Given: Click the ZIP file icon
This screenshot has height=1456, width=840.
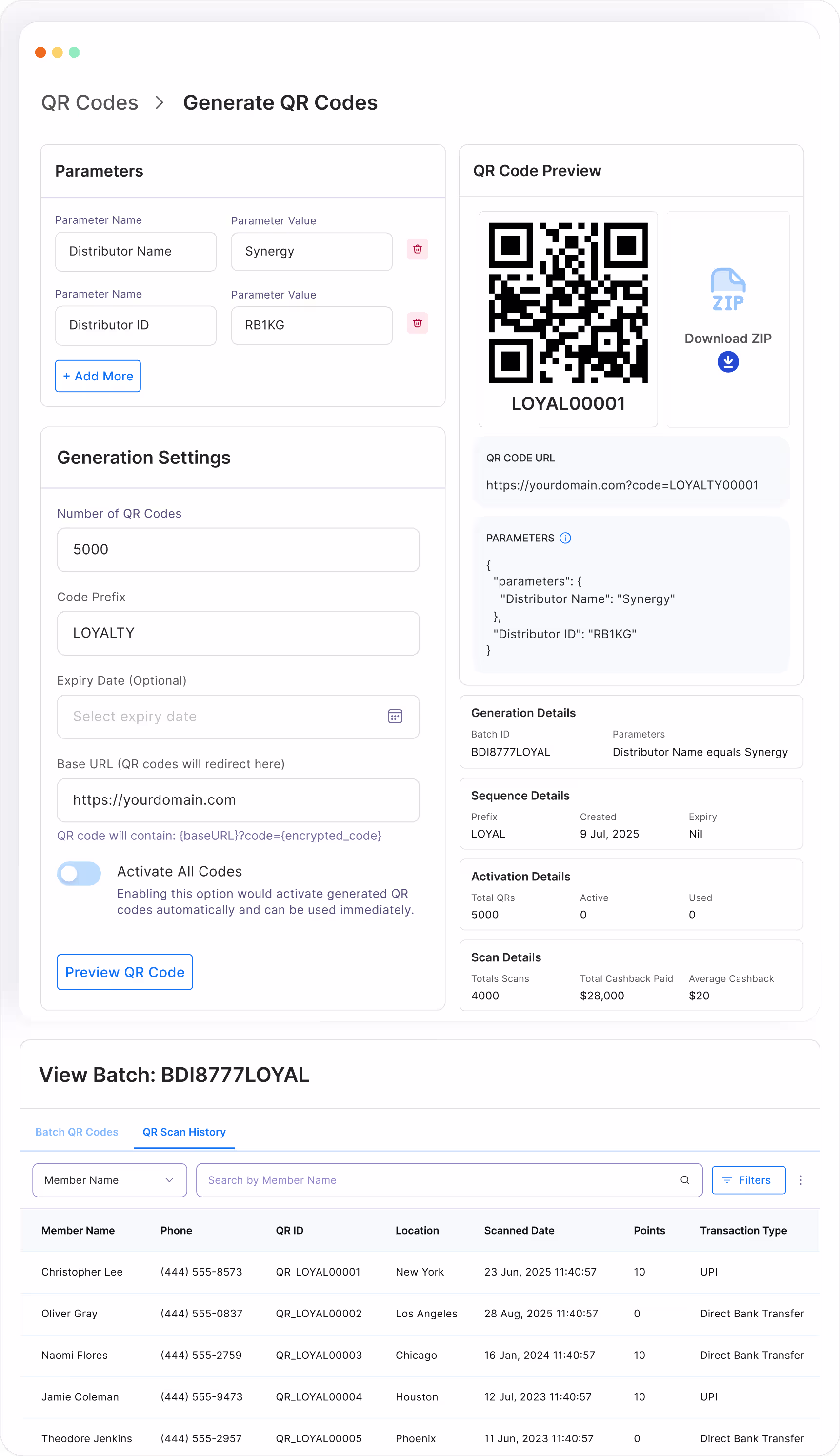Looking at the screenshot, I should [727, 289].
